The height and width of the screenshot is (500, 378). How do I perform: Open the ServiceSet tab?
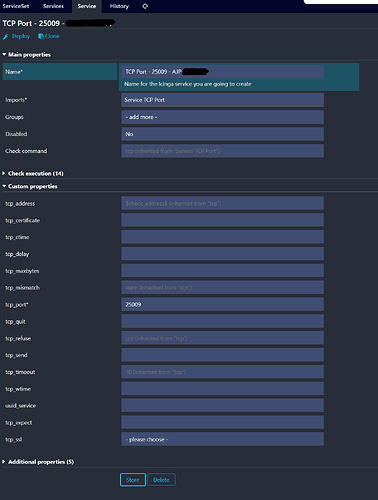coord(16,6)
